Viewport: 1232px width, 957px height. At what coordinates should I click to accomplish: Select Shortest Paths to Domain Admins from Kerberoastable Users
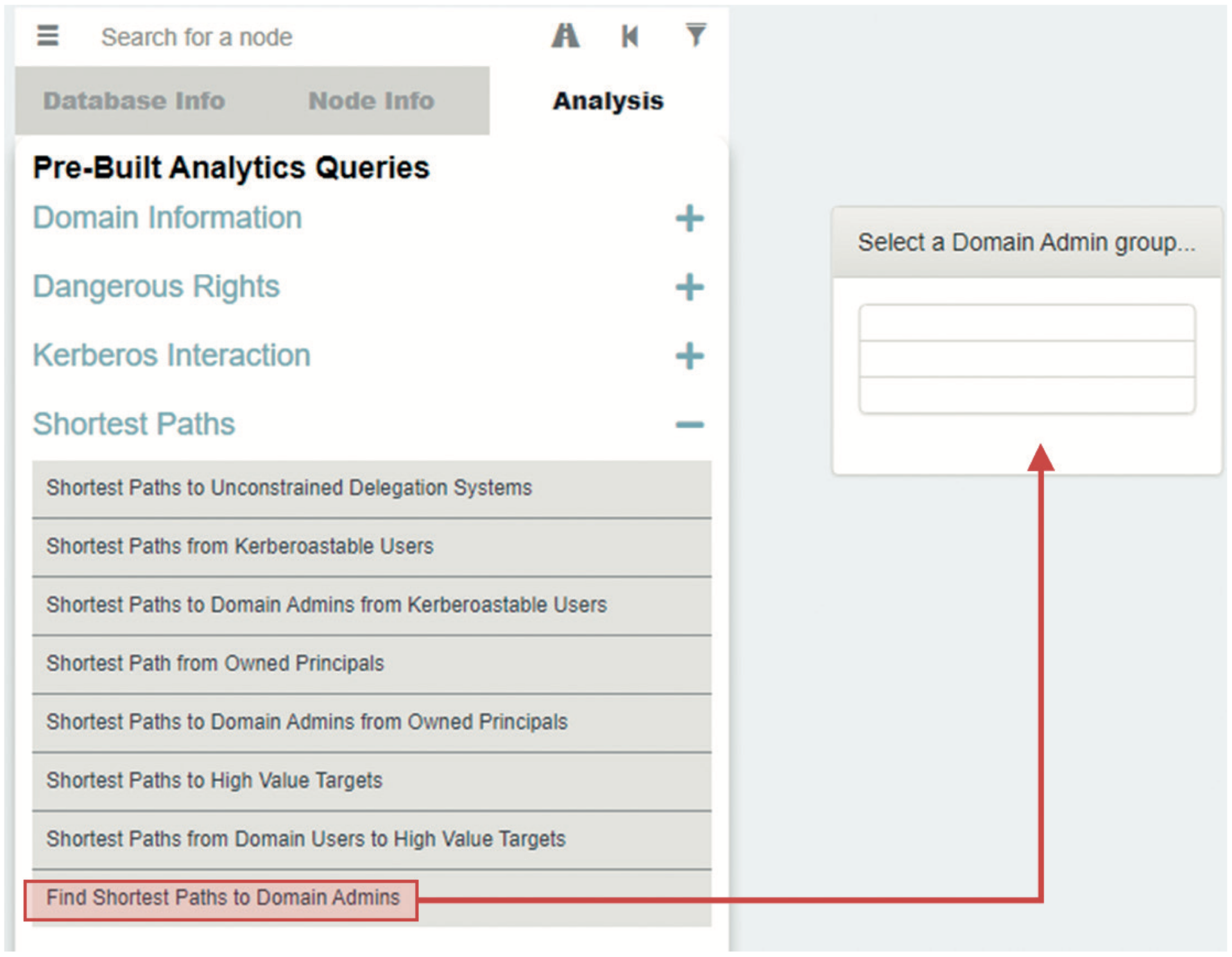(326, 605)
